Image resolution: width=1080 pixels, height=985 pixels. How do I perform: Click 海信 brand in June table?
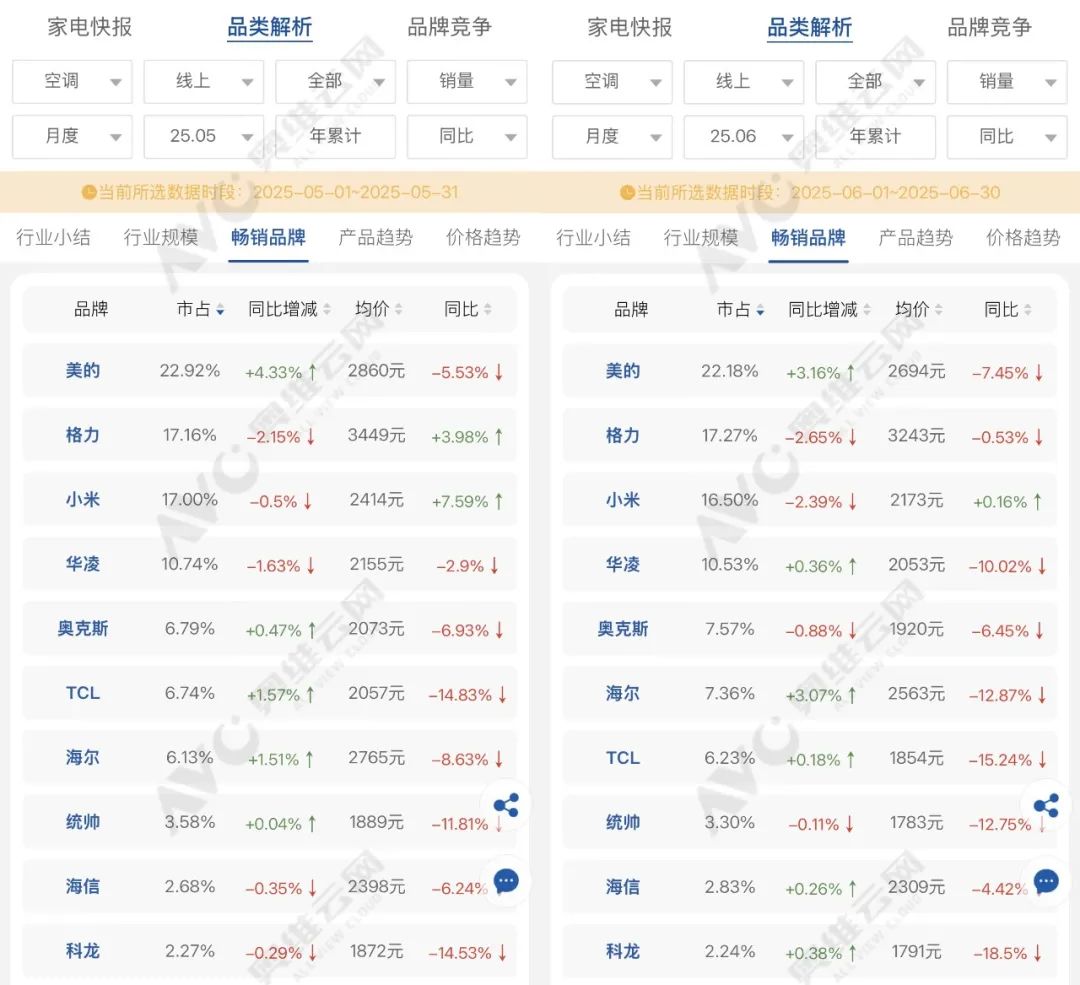click(623, 887)
